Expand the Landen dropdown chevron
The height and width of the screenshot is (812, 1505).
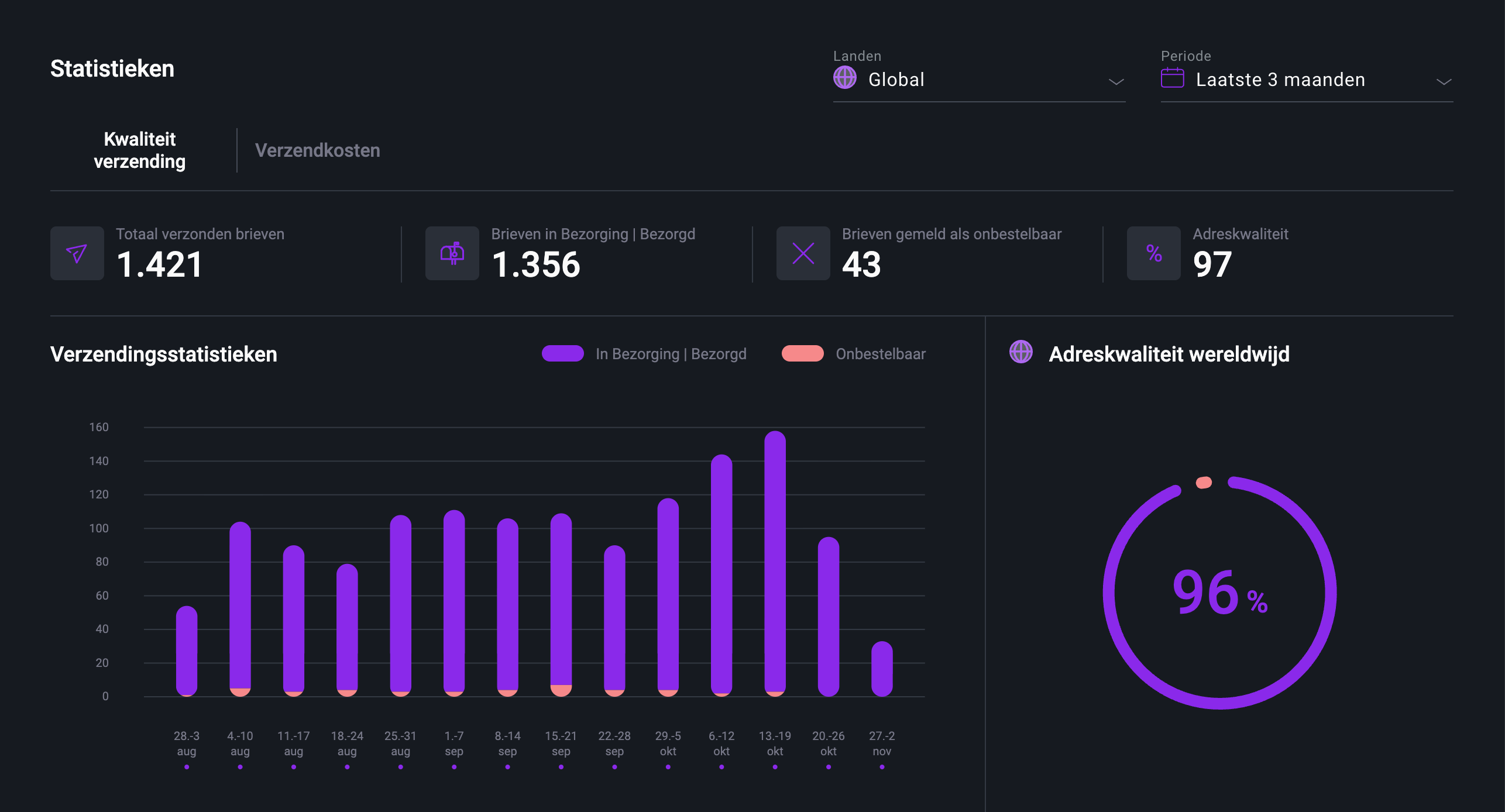click(x=1116, y=82)
